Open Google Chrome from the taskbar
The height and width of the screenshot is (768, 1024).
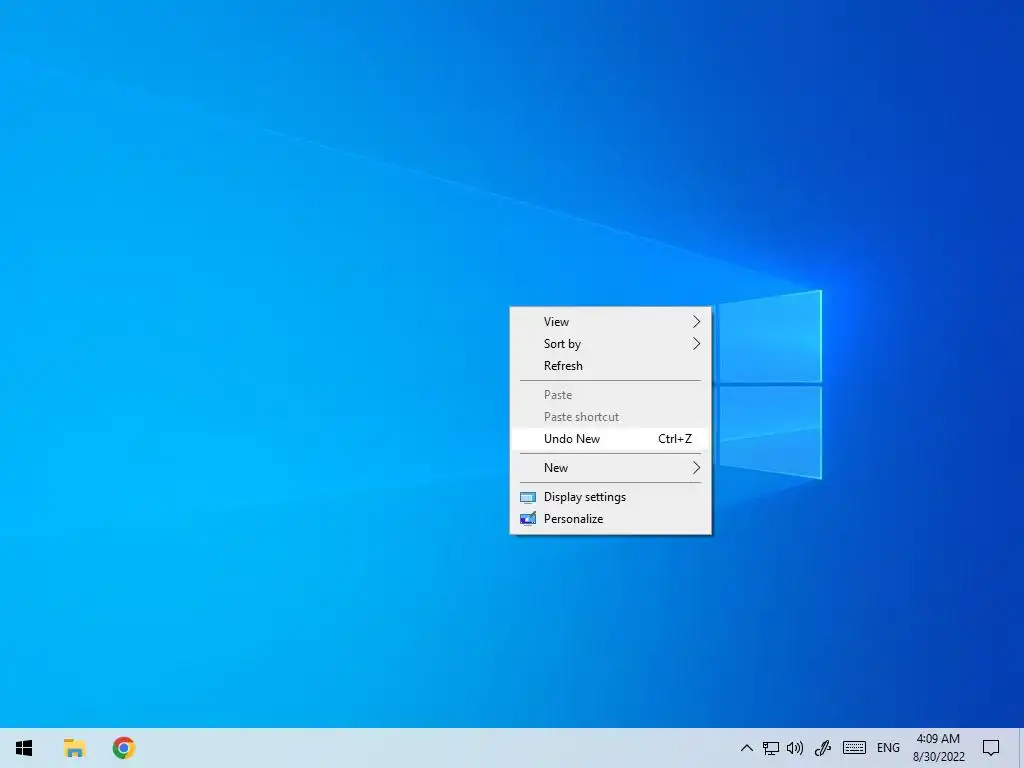click(x=124, y=748)
